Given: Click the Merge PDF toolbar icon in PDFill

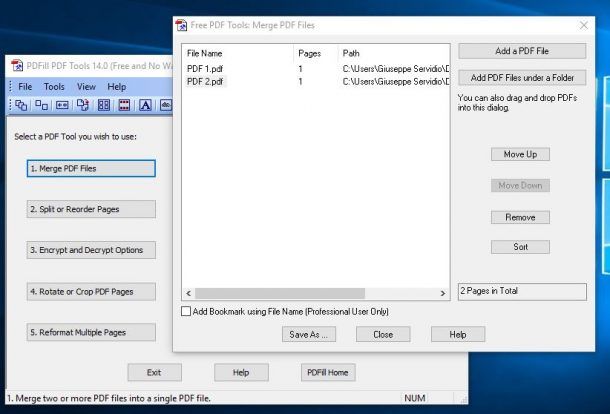Looking at the screenshot, I should point(21,105).
